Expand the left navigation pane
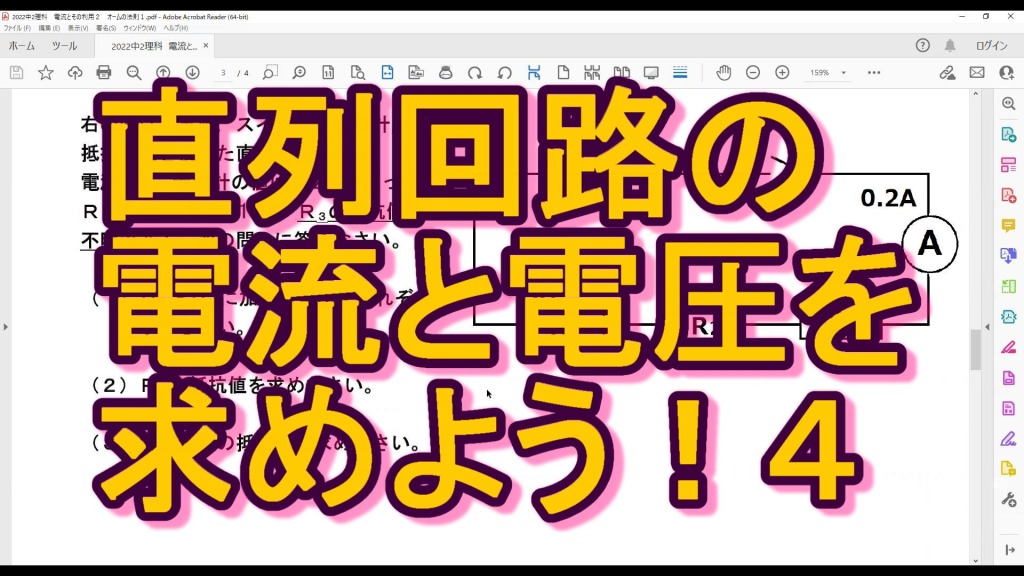 point(6,327)
